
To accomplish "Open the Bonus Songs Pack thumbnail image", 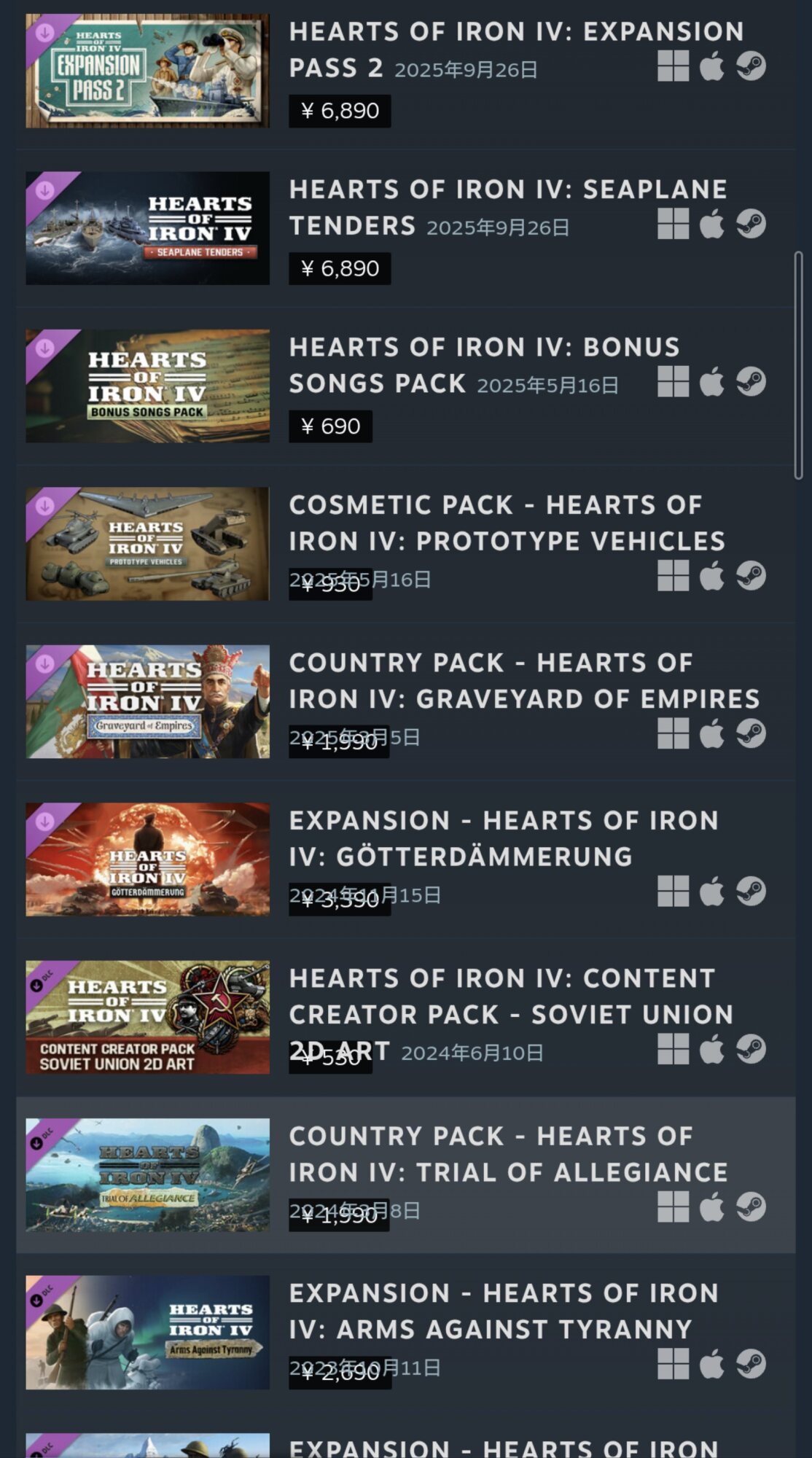I will click(x=147, y=386).
